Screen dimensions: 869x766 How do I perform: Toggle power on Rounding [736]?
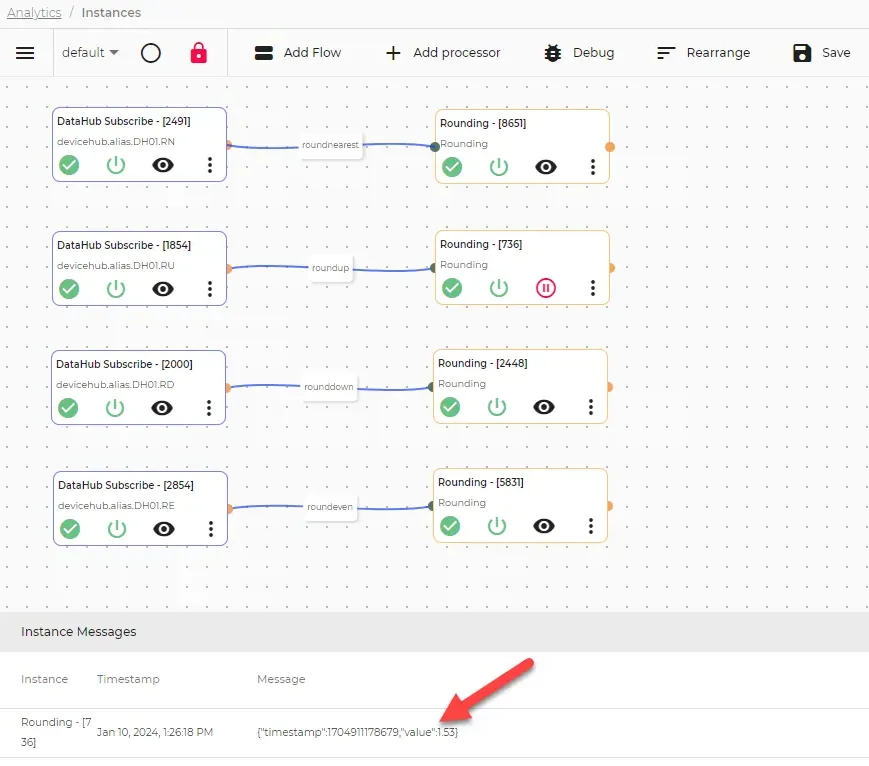499,288
